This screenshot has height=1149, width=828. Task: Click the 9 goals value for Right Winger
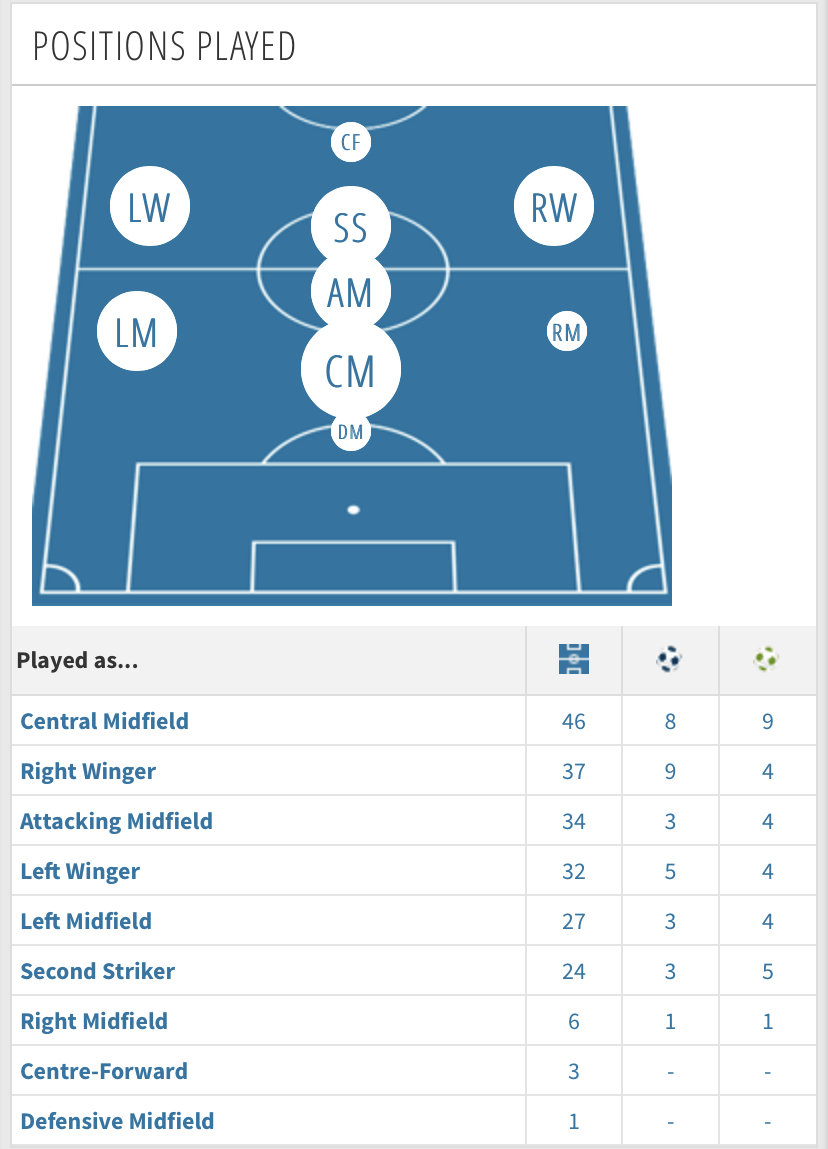tap(670, 772)
